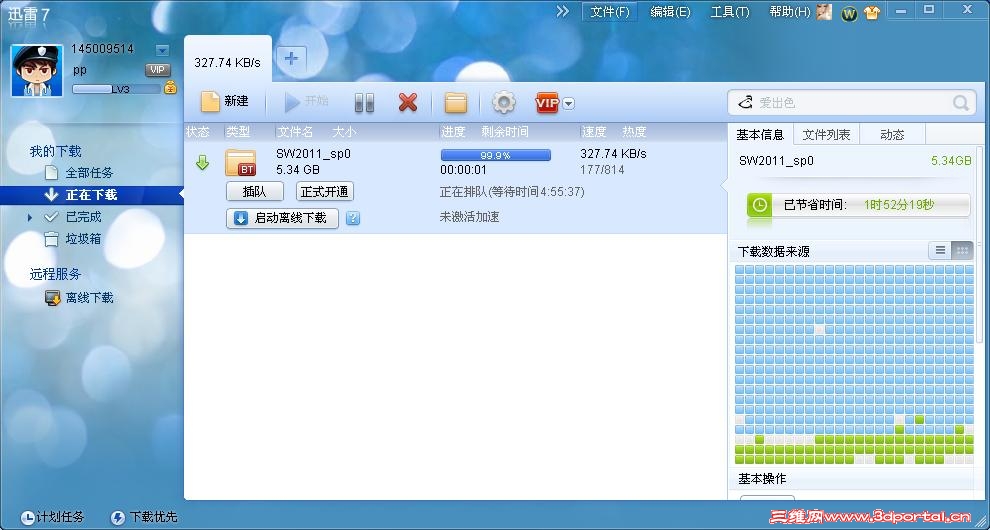Open the 帮助(H) menu
Viewport: 990px width, 530px height.
coord(789,12)
